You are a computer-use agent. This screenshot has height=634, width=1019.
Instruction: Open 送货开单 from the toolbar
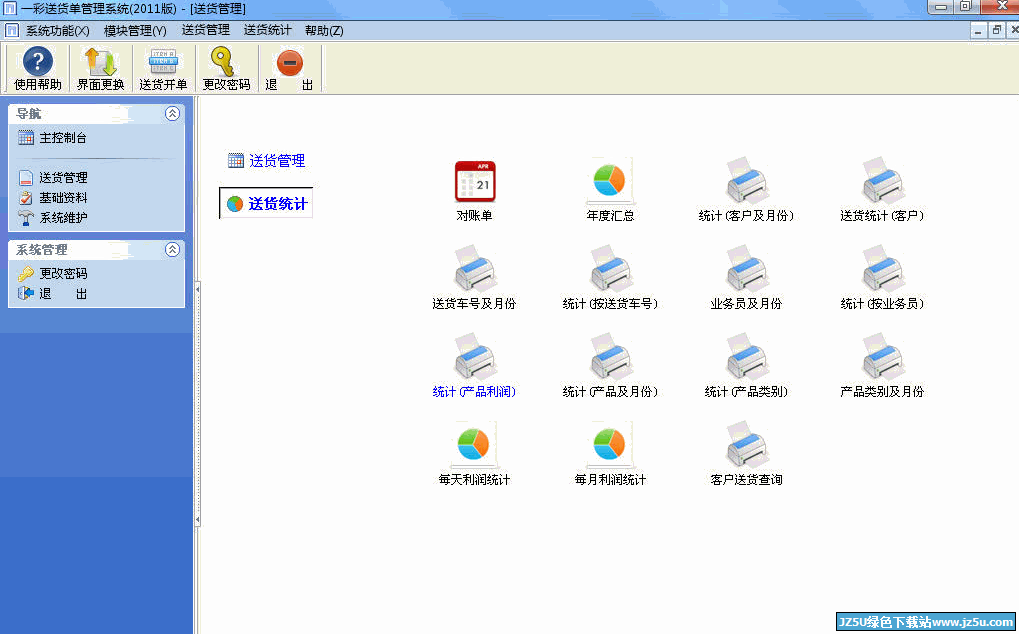click(163, 68)
